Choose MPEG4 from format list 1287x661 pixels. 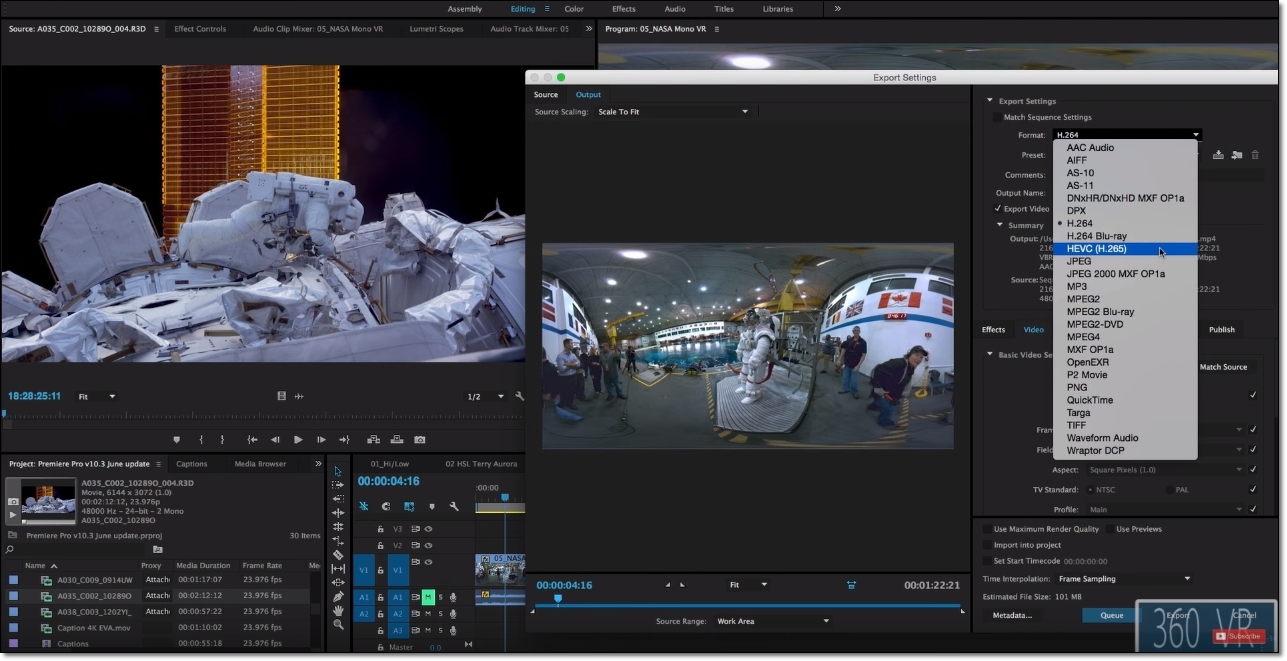(1125, 337)
